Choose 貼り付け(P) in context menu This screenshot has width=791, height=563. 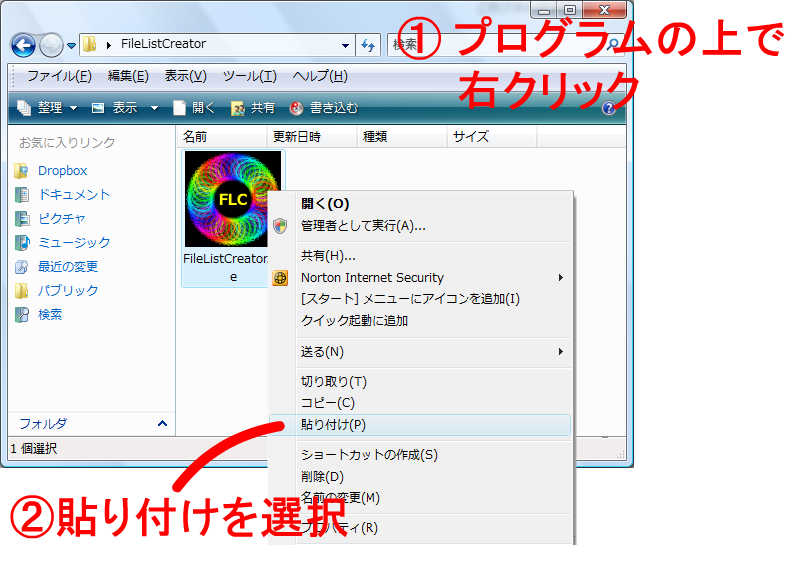click(x=420, y=425)
